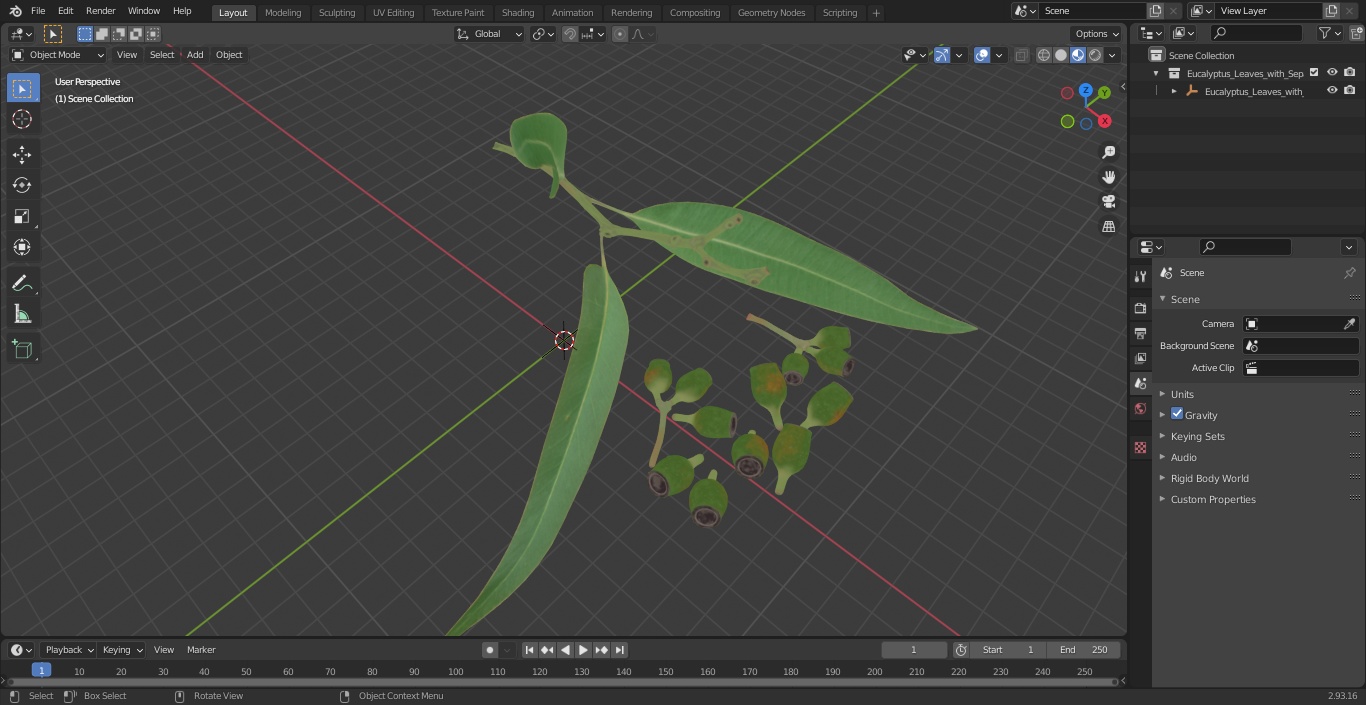1366x705 pixels.
Task: Switch to wireframe viewport shading
Action: click(x=1044, y=55)
